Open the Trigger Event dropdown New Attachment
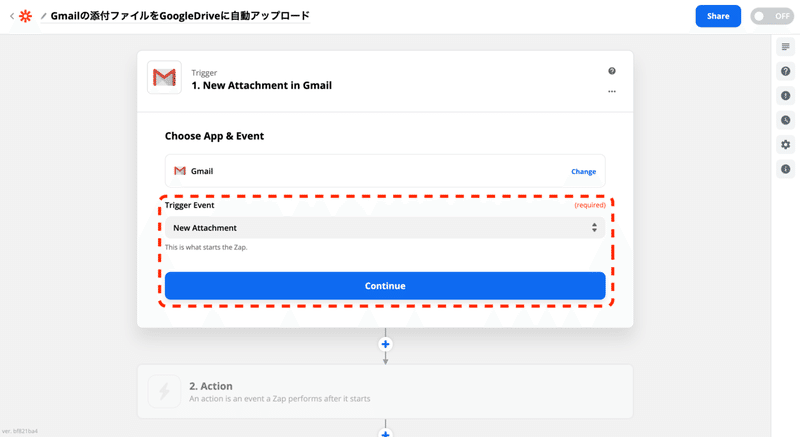 tap(385, 228)
